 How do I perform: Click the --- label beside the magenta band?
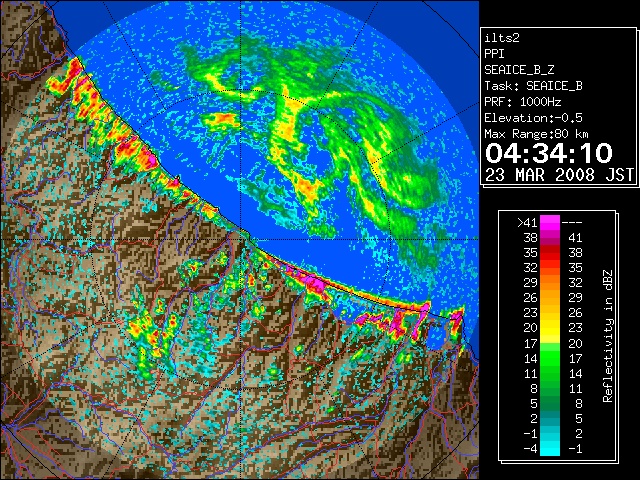click(572, 223)
